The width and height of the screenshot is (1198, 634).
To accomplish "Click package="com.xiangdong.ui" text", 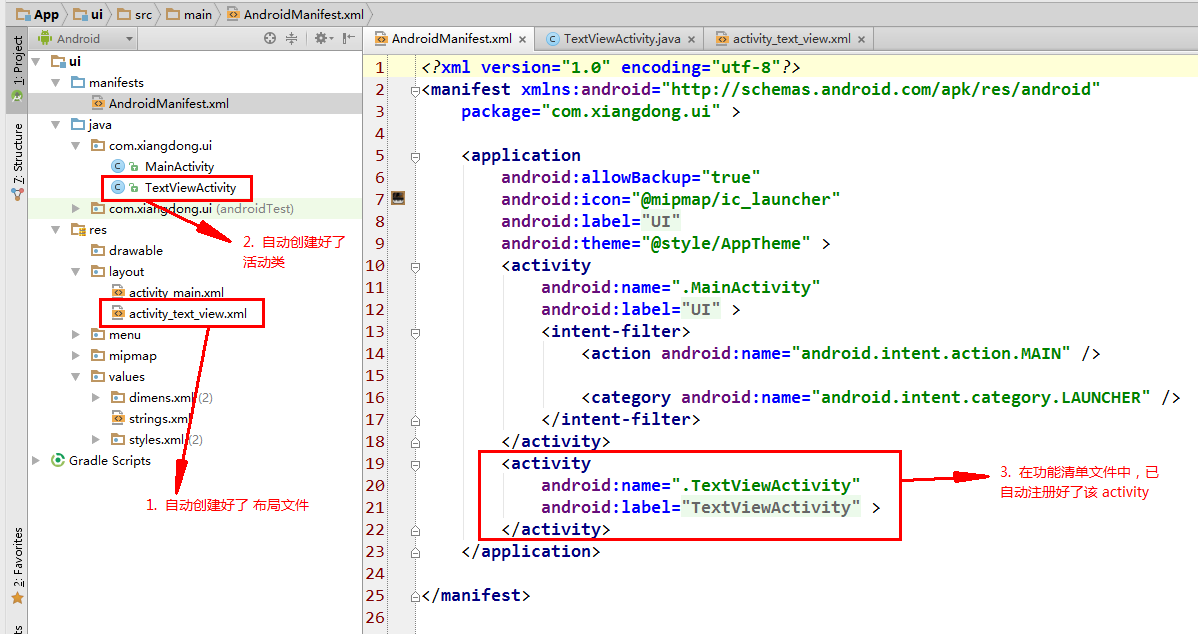I will pos(591,112).
